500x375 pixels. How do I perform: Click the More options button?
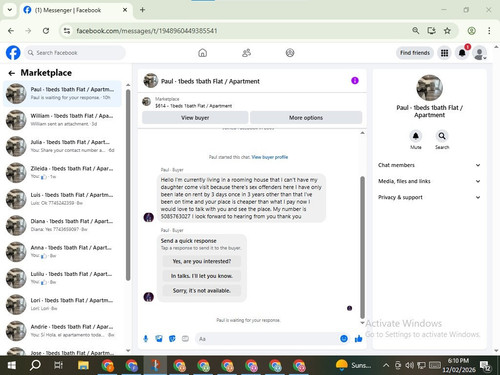tap(306, 118)
